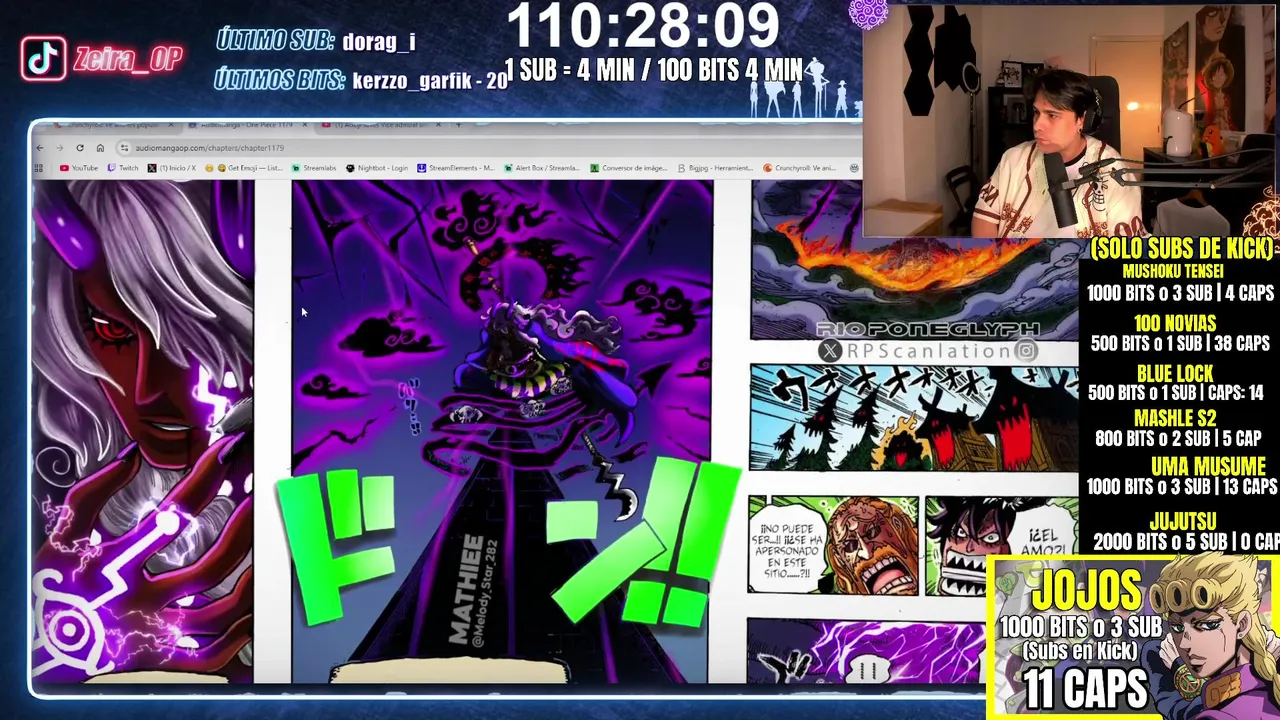The height and width of the screenshot is (720, 1280).
Task: Click the purple horned character manga page
Action: 143,431
